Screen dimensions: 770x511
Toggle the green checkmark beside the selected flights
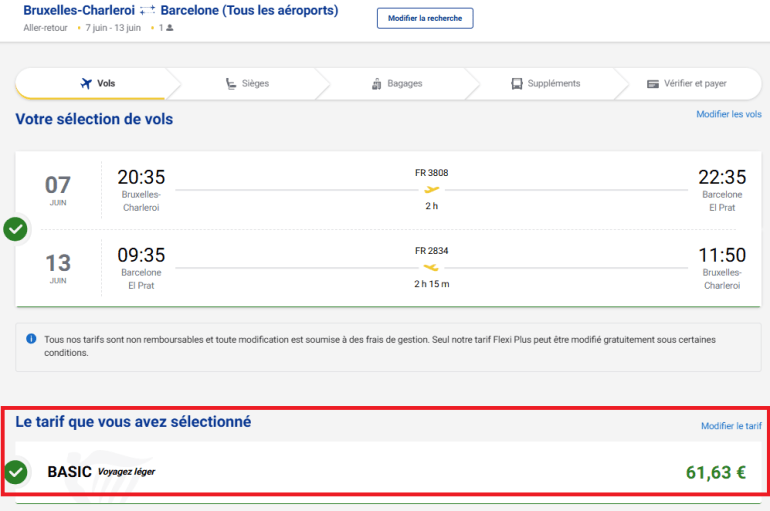click(15, 229)
